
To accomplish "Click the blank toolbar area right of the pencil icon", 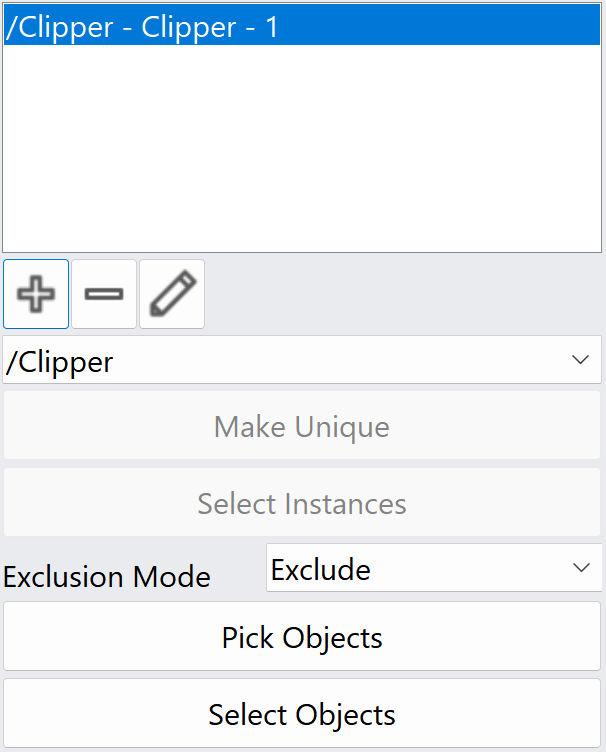I will tap(403, 294).
